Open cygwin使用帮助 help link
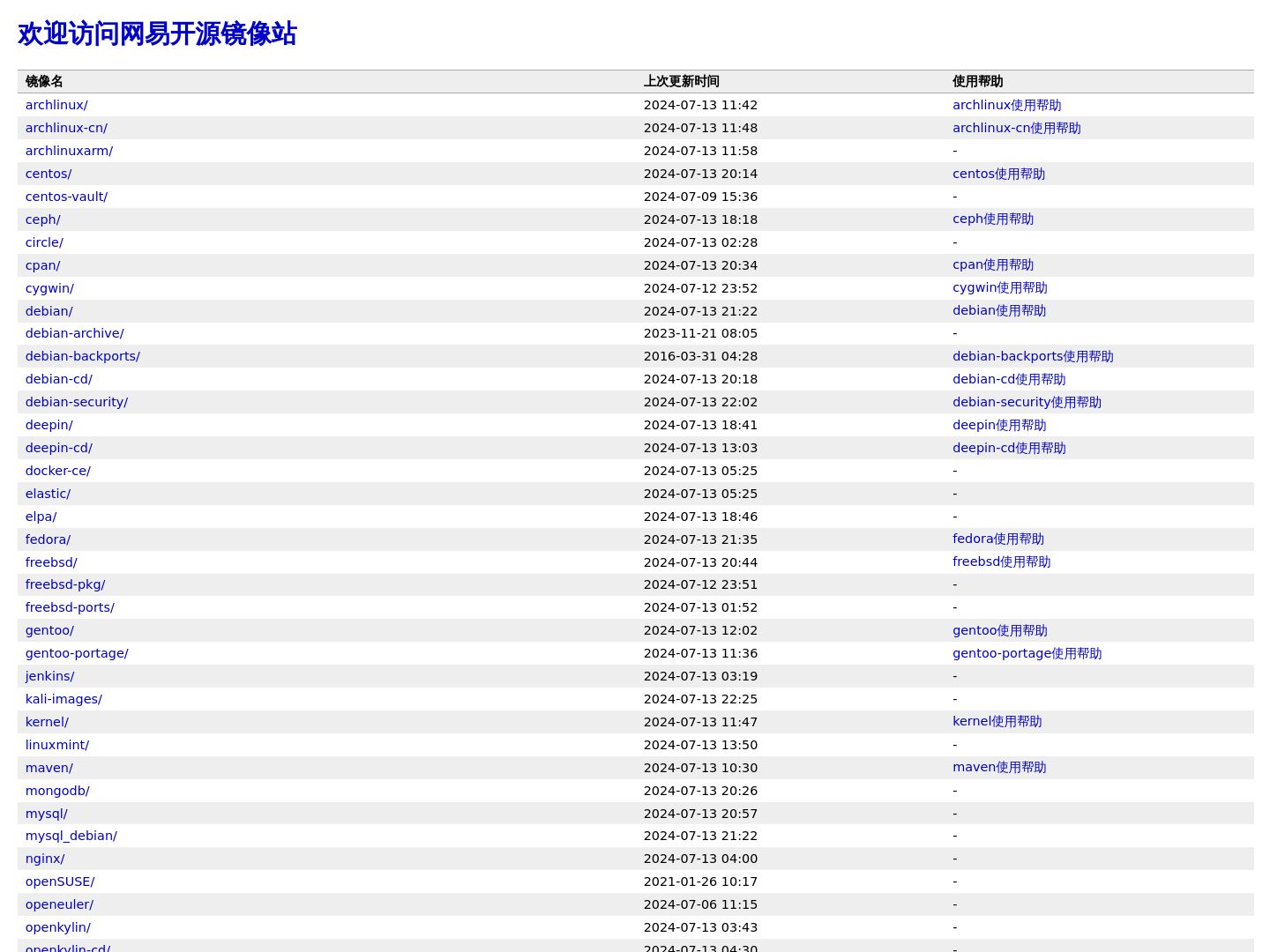This screenshot has height=952, width=1270. (1000, 287)
